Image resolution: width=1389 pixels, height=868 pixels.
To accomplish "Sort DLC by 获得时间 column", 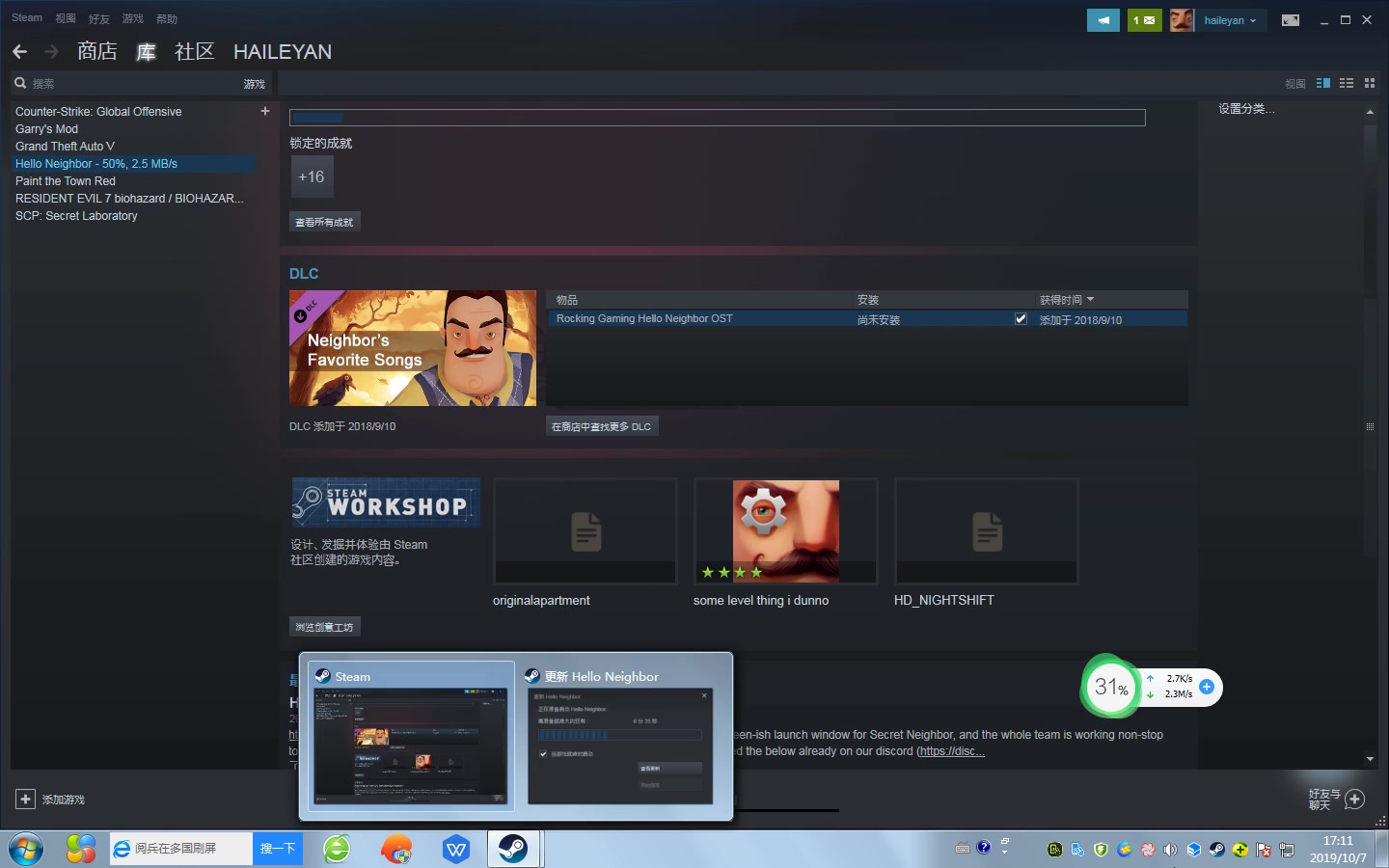I will (1066, 300).
